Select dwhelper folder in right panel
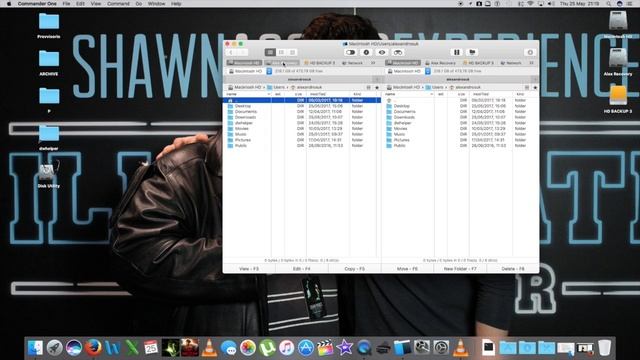The height and width of the screenshot is (360, 640). [460, 123]
